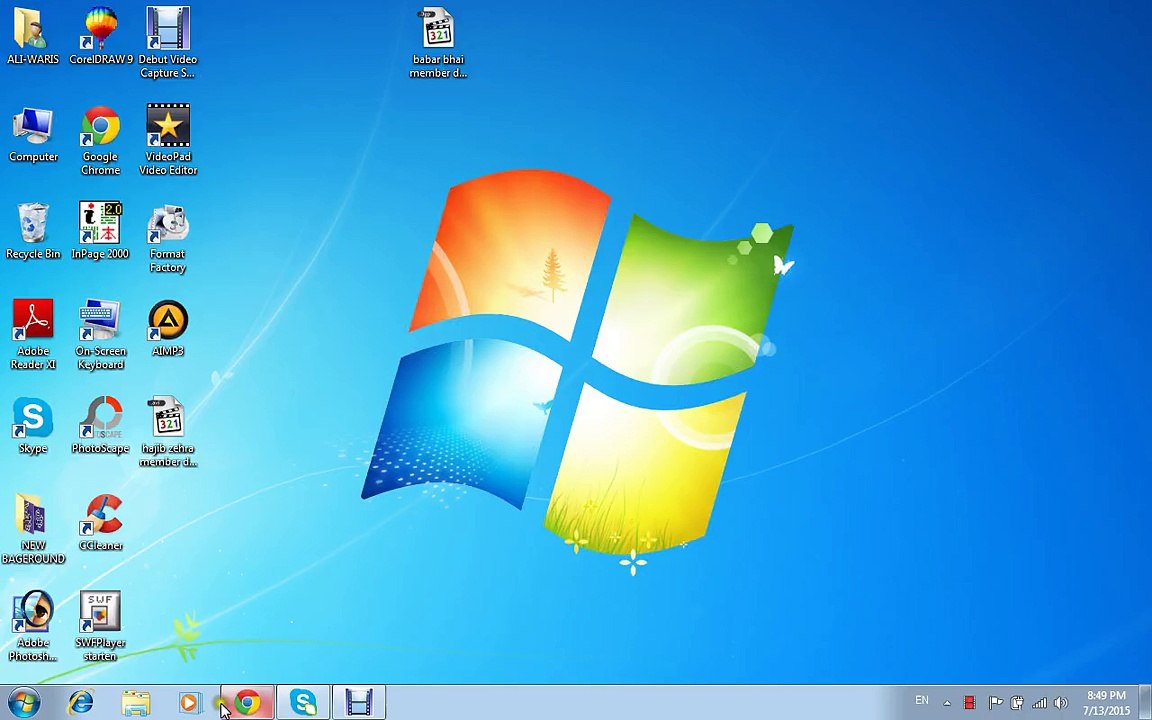Select the Computer desktop icon
The height and width of the screenshot is (720, 1152).
click(32, 134)
